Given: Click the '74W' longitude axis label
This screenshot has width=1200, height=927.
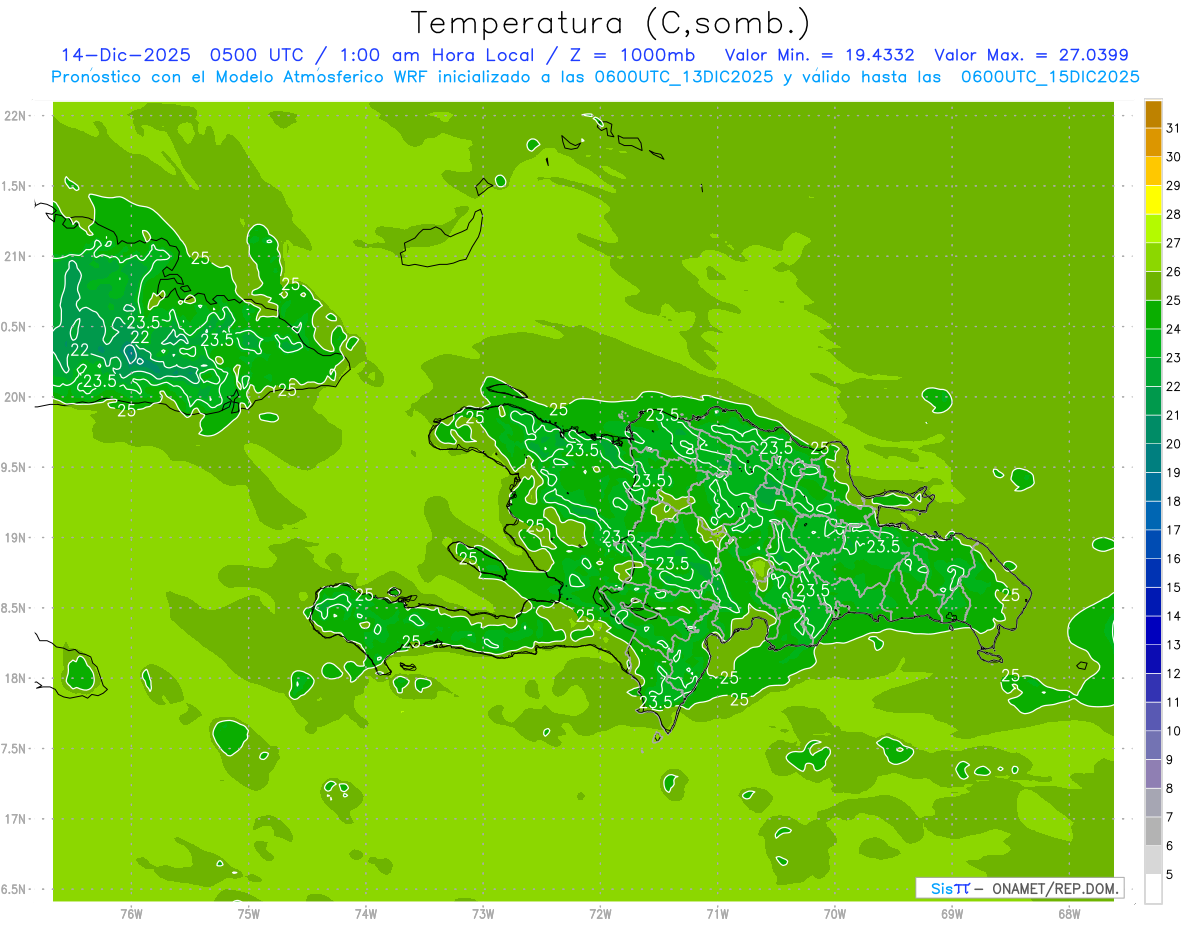Looking at the screenshot, I should 366,913.
